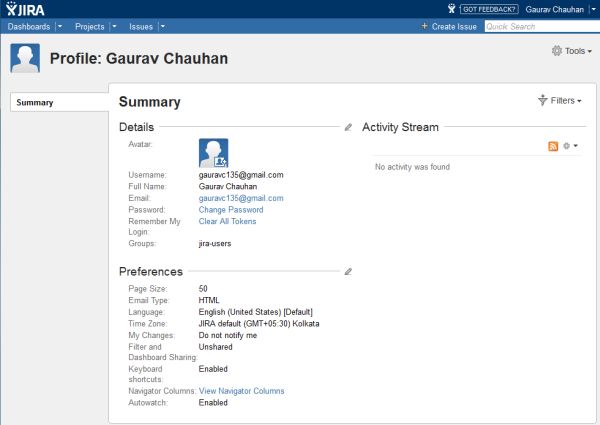Click Create Issue
Viewport: 600px width, 425px height.
(454, 27)
